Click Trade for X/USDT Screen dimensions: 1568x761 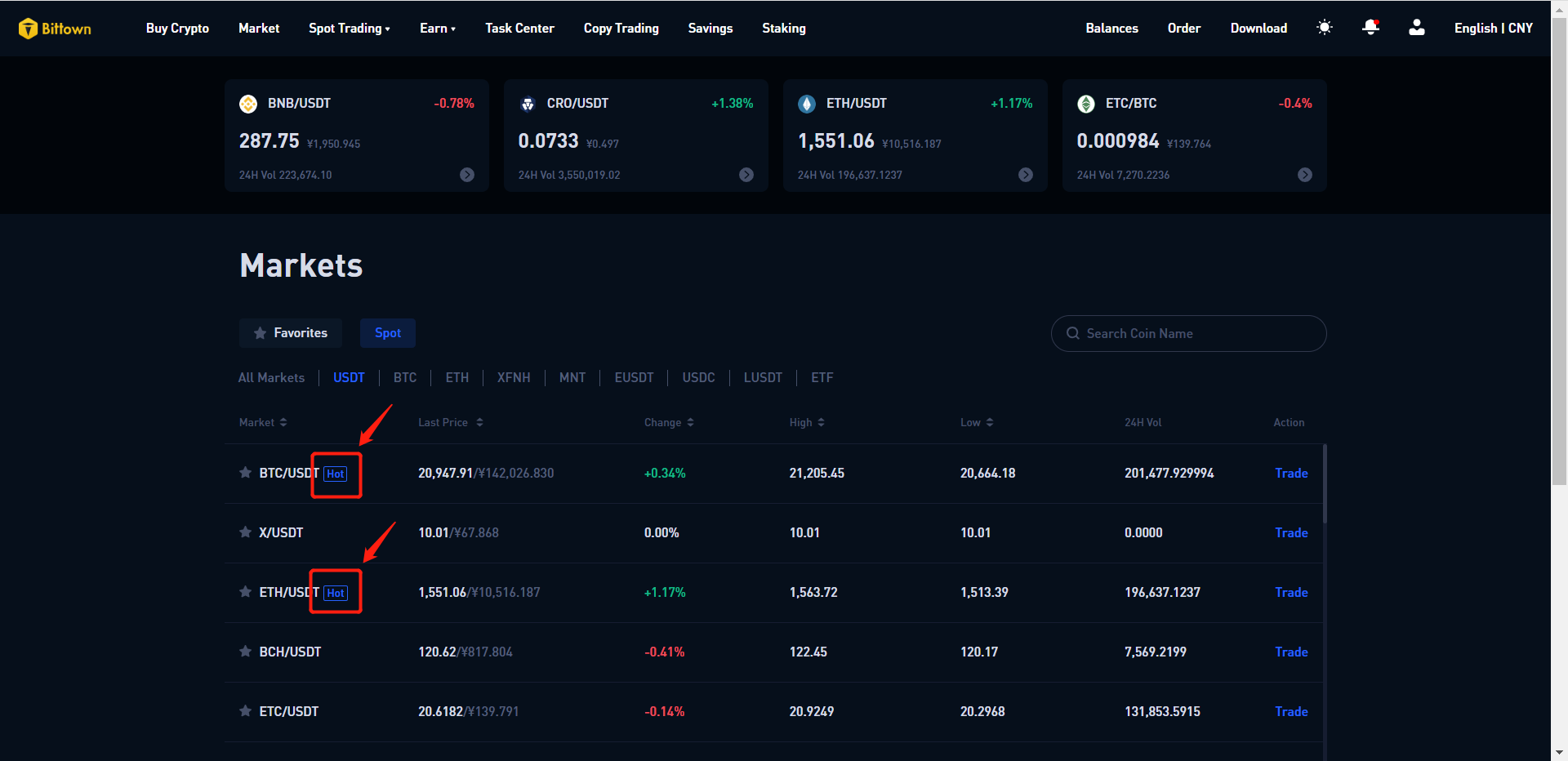(x=1291, y=533)
